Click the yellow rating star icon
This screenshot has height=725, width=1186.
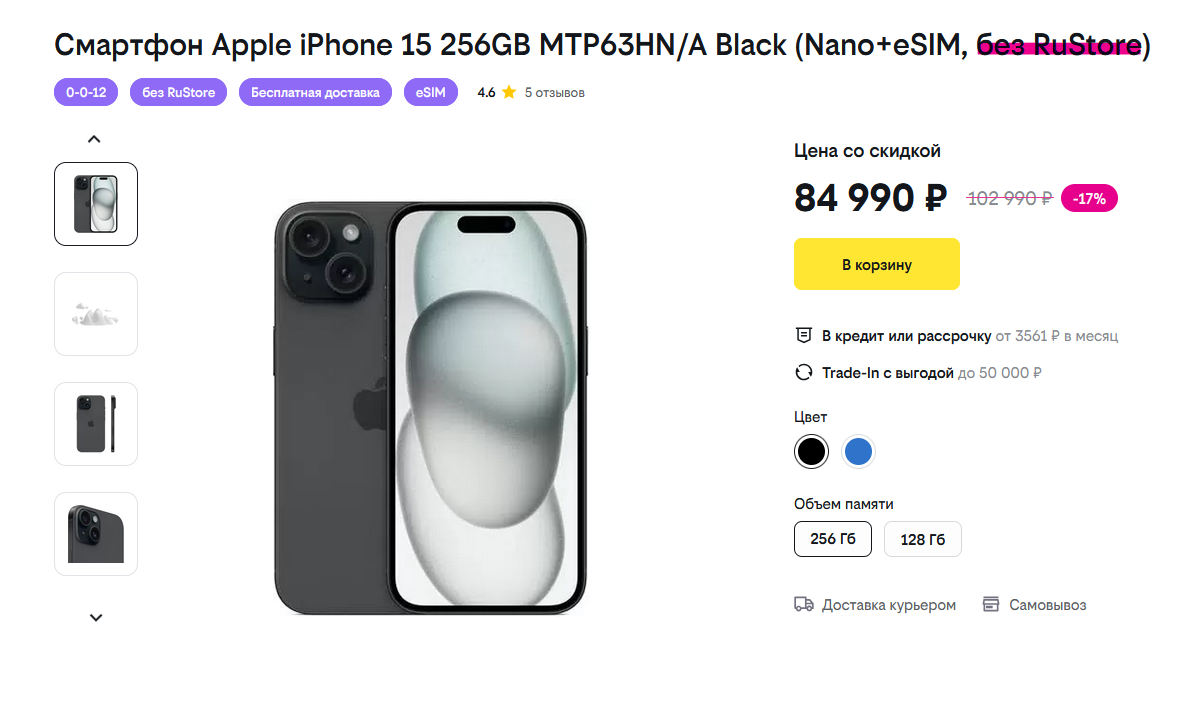(x=509, y=93)
